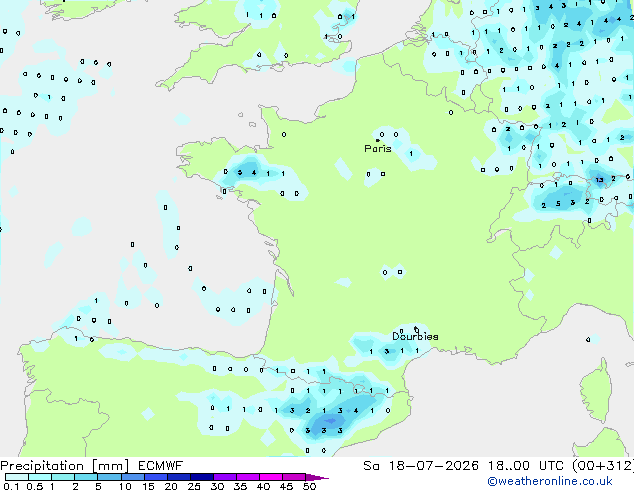Click the 'Sa 18-07-2026' forecast date text

pos(421,466)
